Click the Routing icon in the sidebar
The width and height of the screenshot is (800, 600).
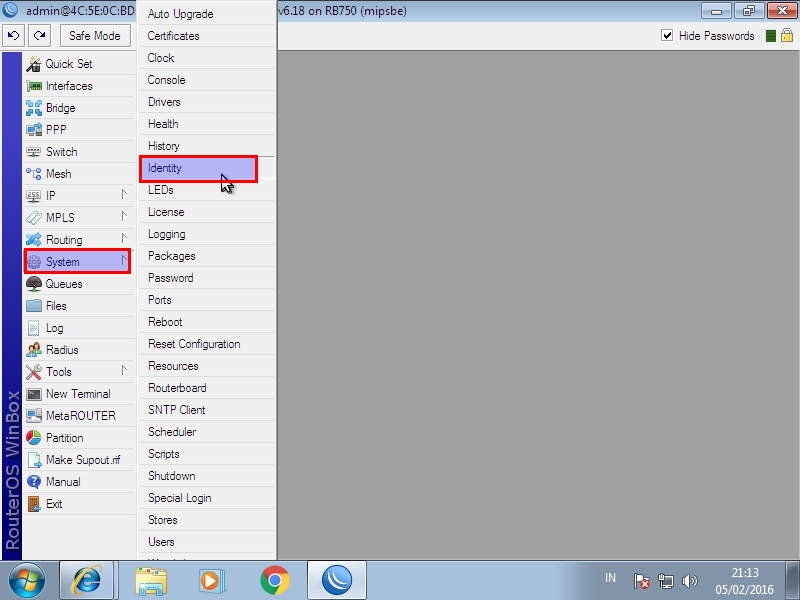(x=34, y=240)
